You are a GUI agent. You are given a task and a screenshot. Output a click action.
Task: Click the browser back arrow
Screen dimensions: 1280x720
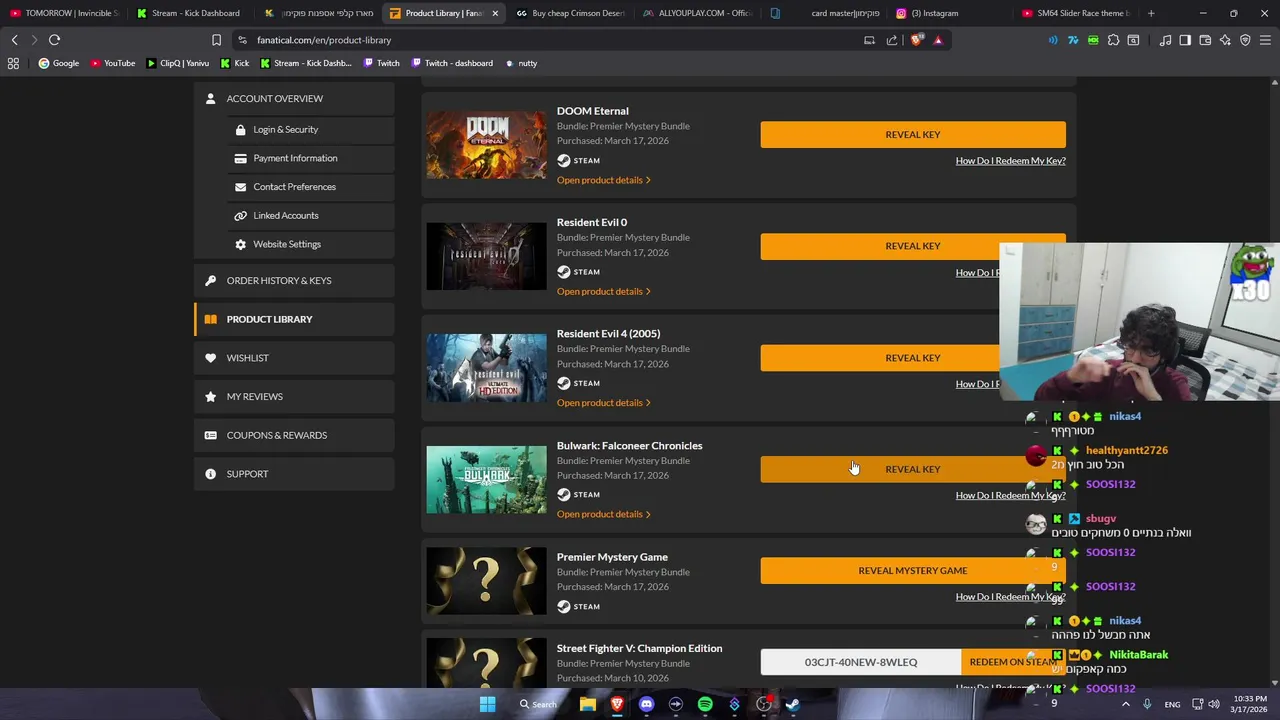pyautogui.click(x=14, y=40)
